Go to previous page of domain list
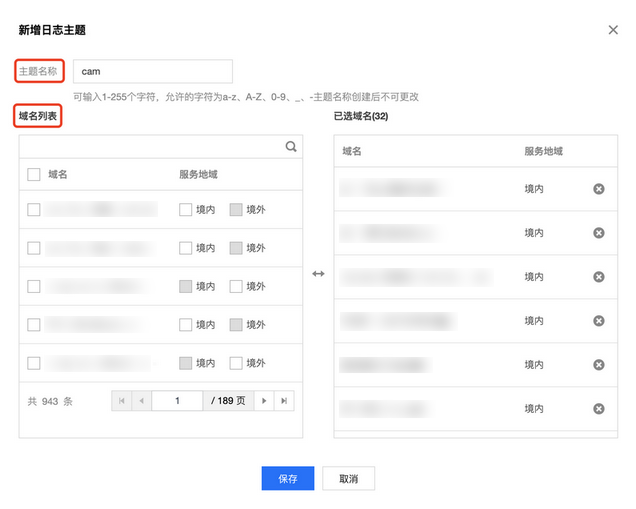 point(141,401)
